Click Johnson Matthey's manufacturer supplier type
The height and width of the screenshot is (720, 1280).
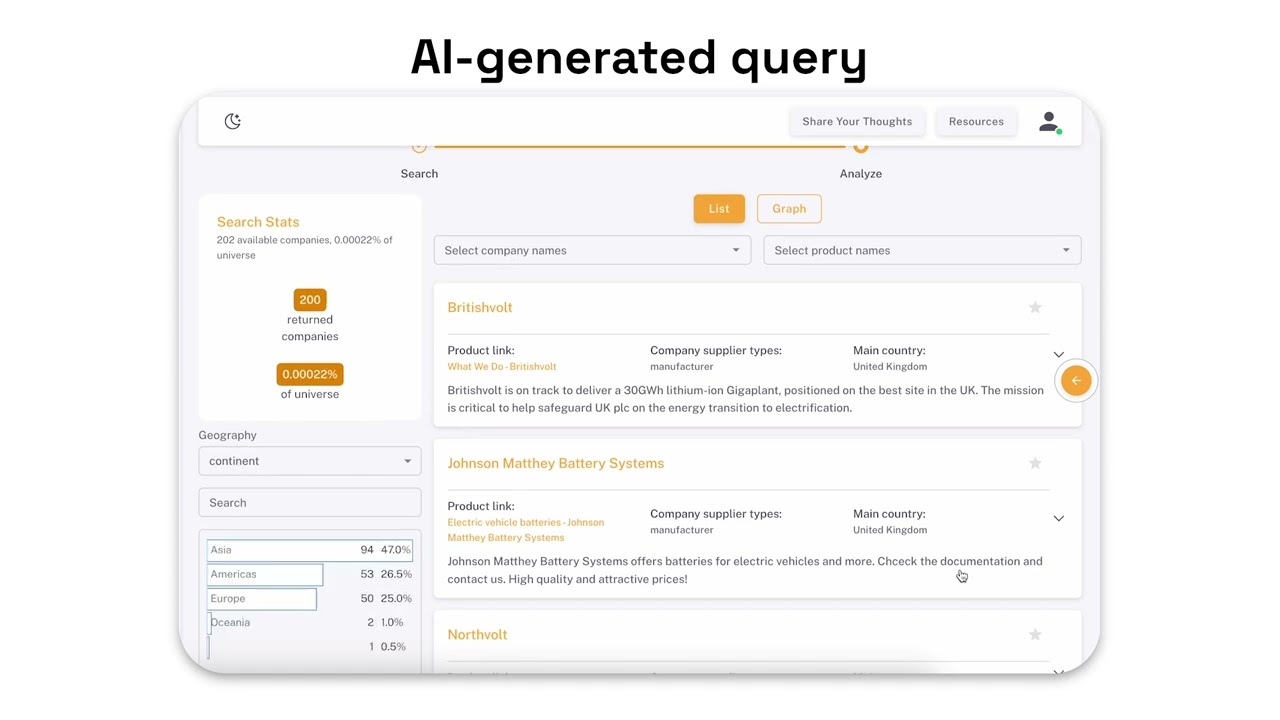point(682,530)
